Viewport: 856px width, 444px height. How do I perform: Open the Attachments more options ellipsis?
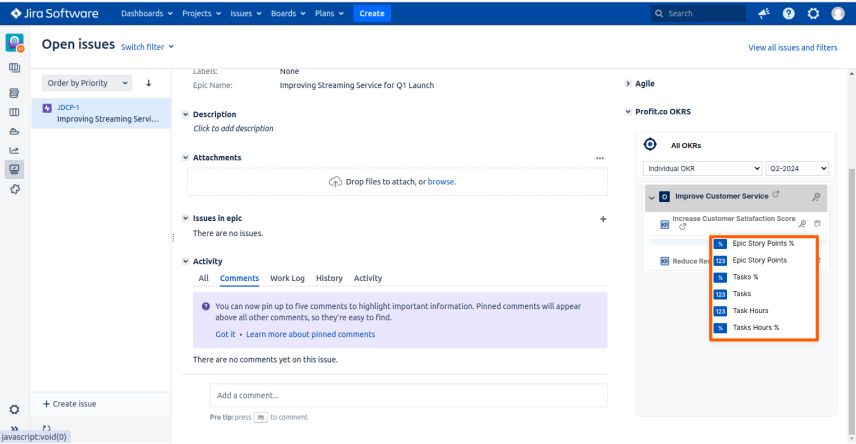click(599, 158)
